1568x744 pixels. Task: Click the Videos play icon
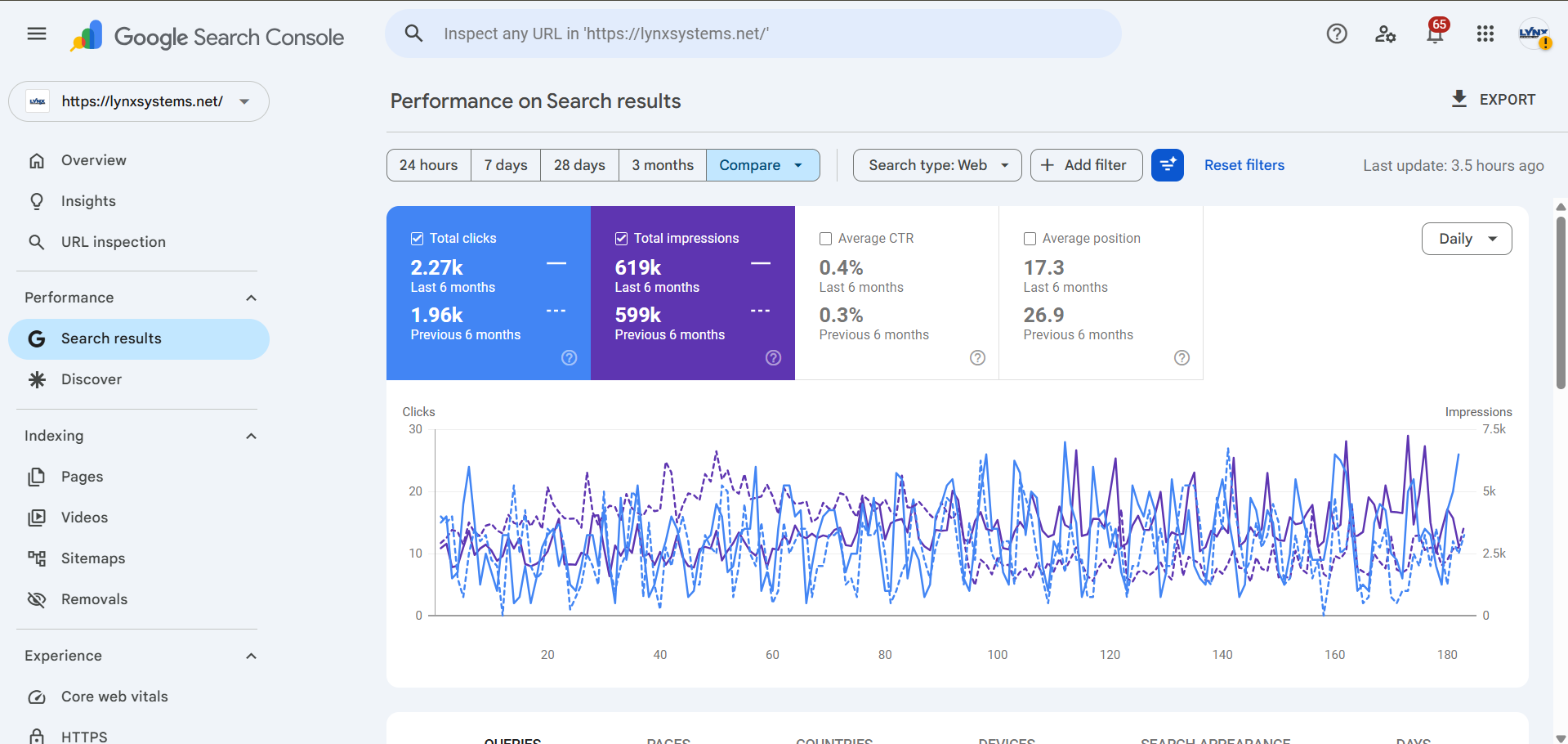pos(37,518)
